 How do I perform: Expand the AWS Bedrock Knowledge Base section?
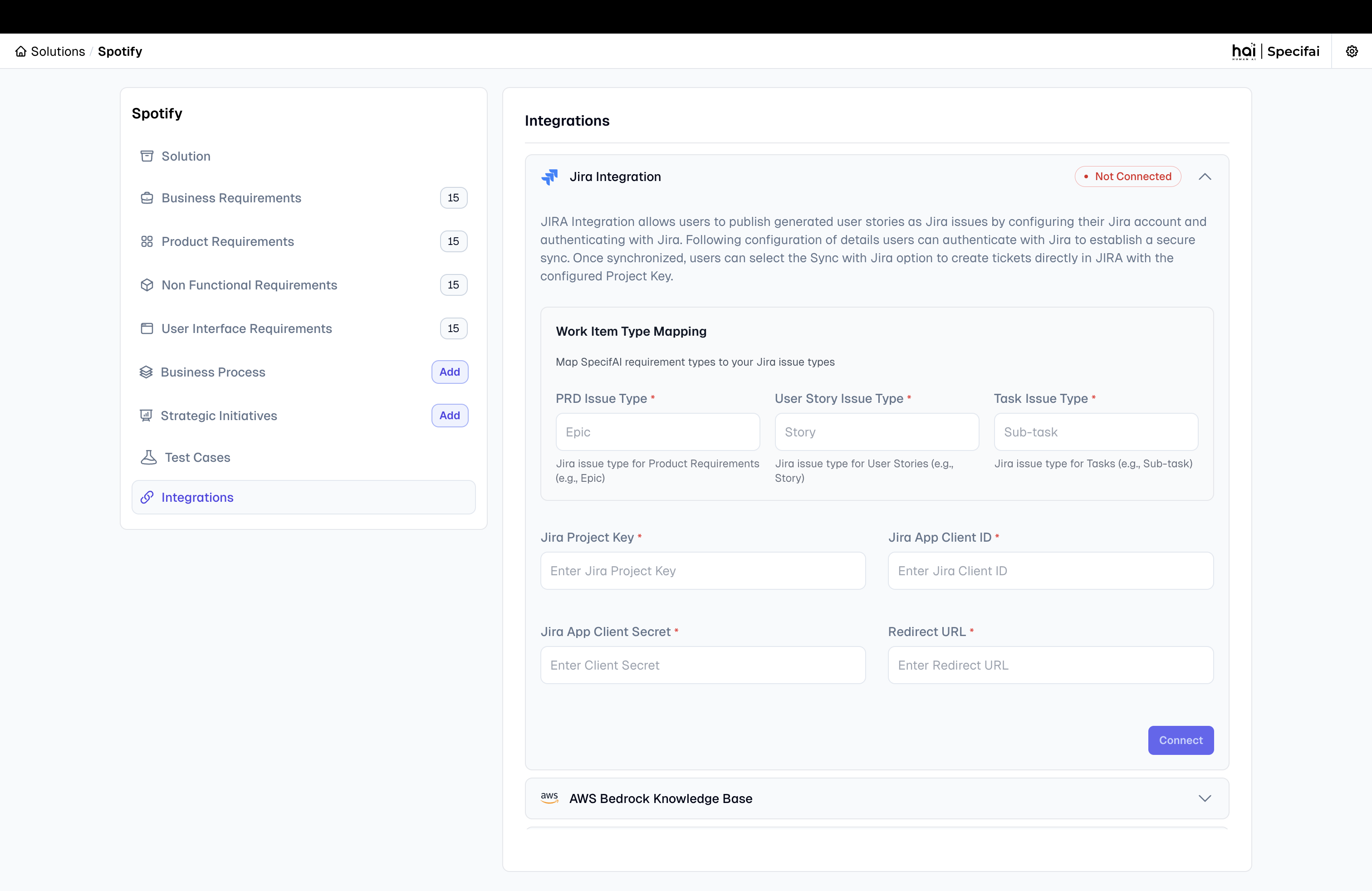(1205, 798)
